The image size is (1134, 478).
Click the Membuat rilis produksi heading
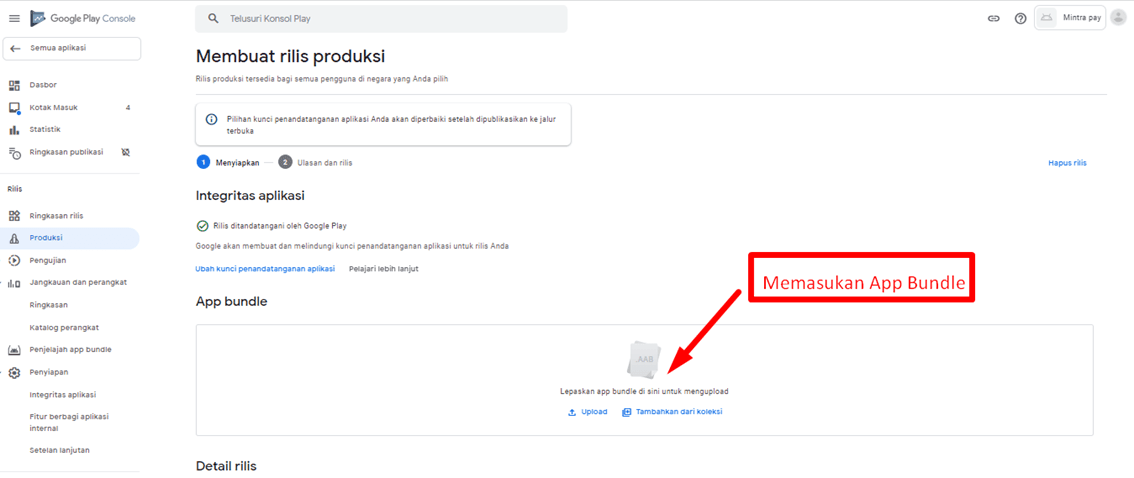291,56
